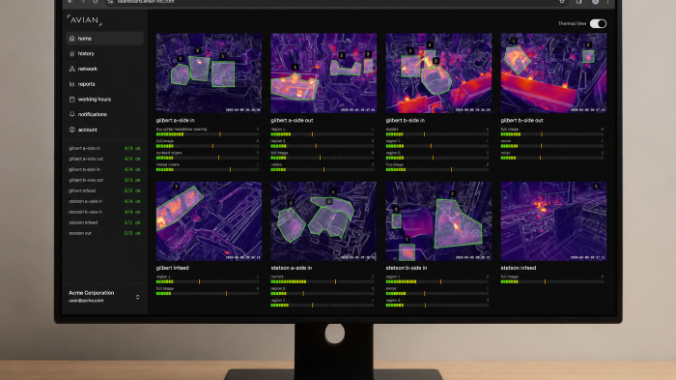This screenshot has height=380, width=676.
Task: Click the stetson b-side in card title
Action: coord(406,268)
